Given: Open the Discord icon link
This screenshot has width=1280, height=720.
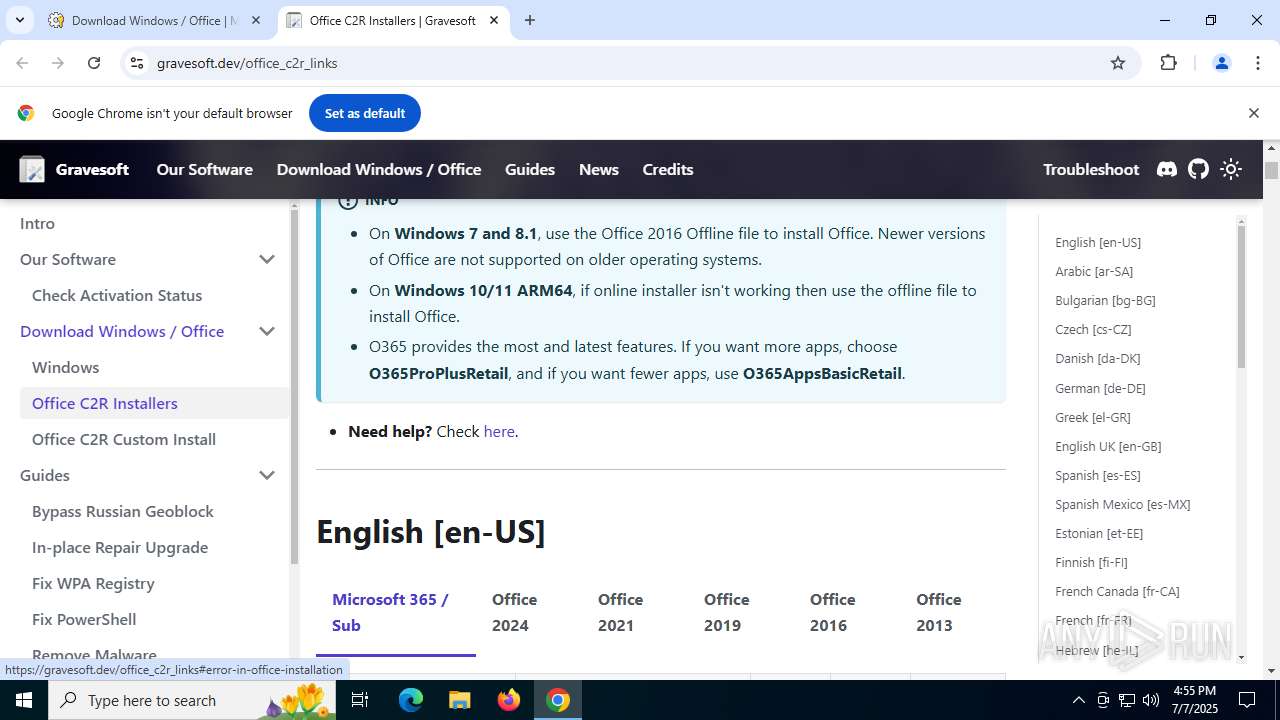Looking at the screenshot, I should click(1166, 170).
